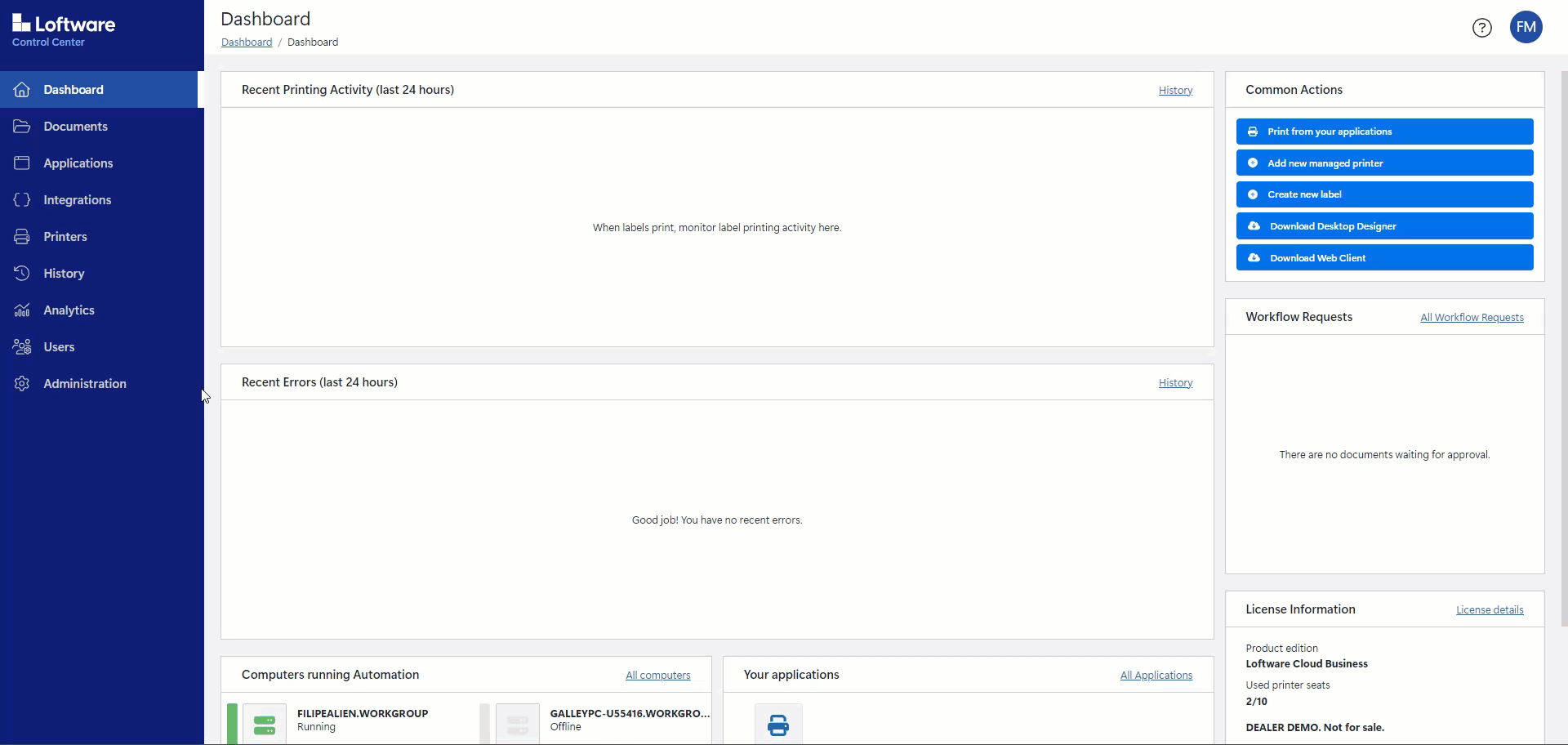Open the help question mark icon
Viewport: 1568px width, 745px height.
tap(1481, 27)
